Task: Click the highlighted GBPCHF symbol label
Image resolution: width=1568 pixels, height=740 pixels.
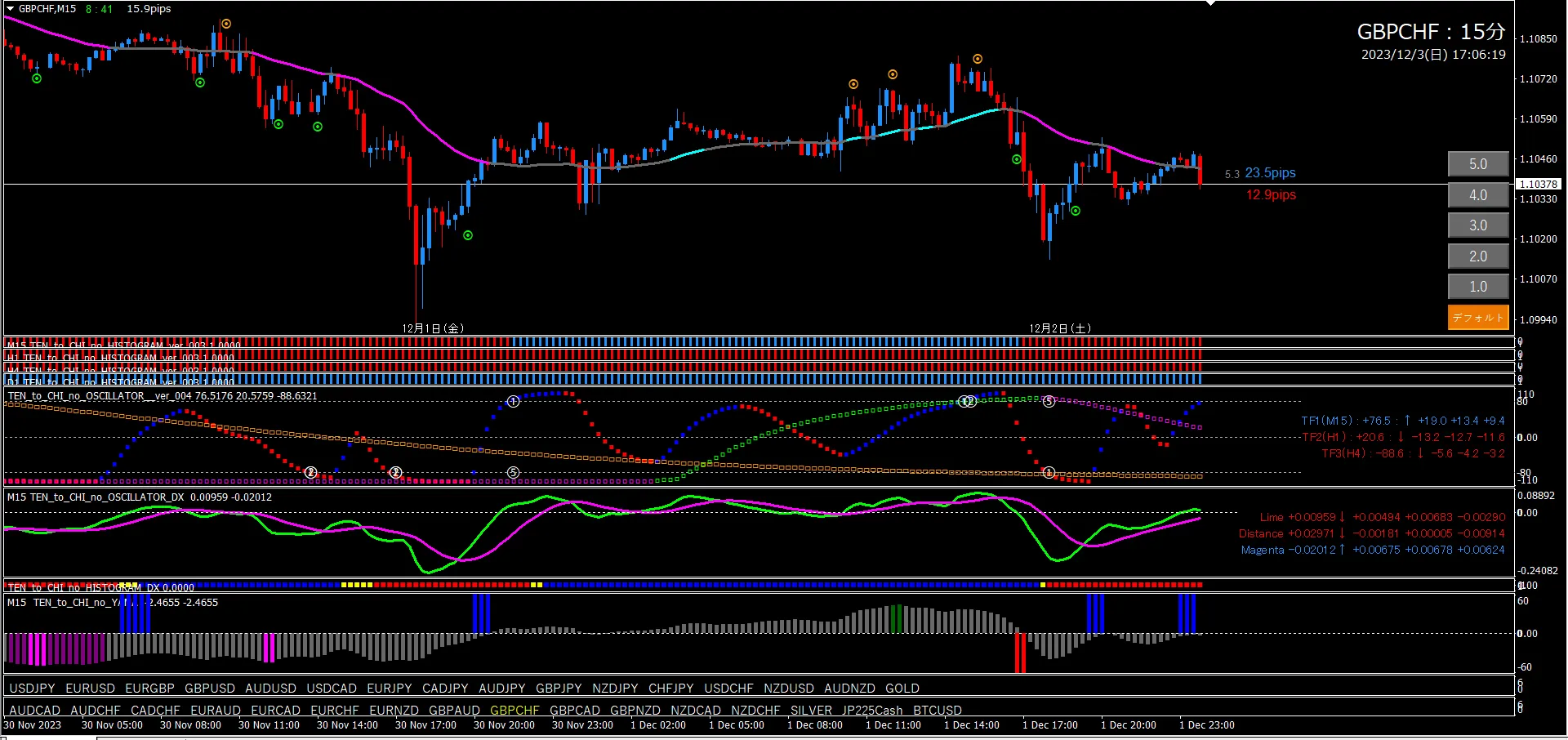Action: point(514,711)
